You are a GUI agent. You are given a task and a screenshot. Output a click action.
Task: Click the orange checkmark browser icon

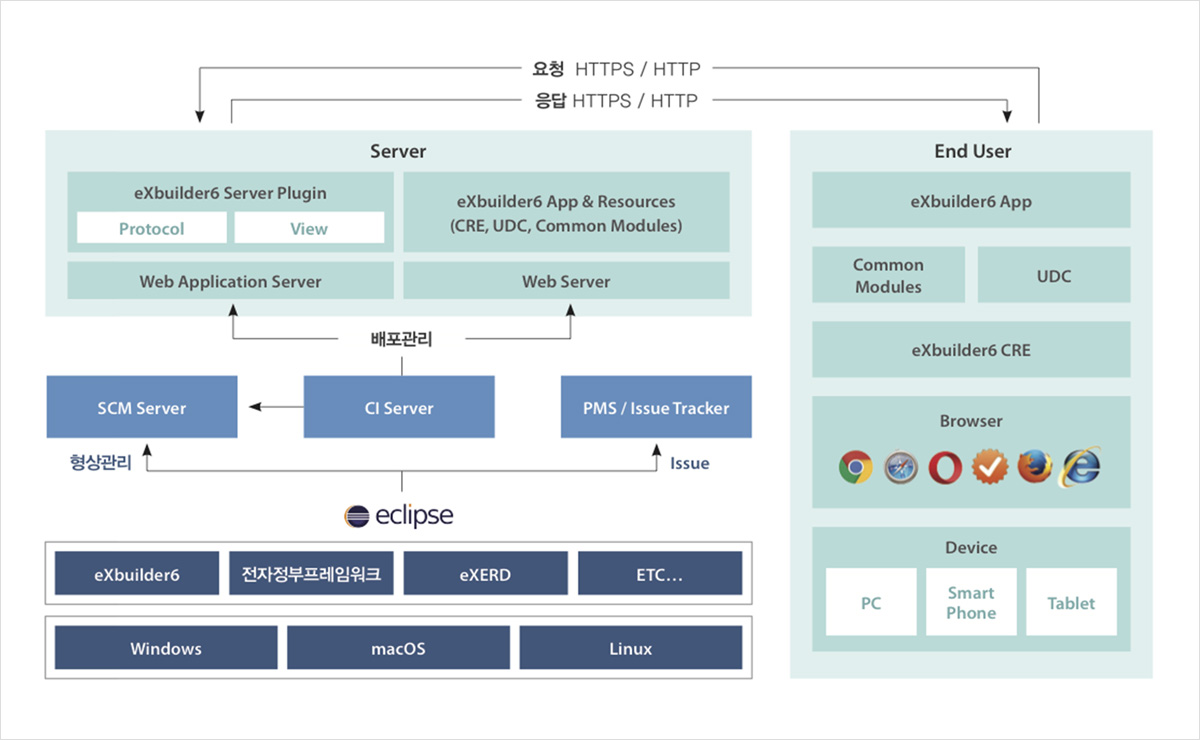[990, 467]
